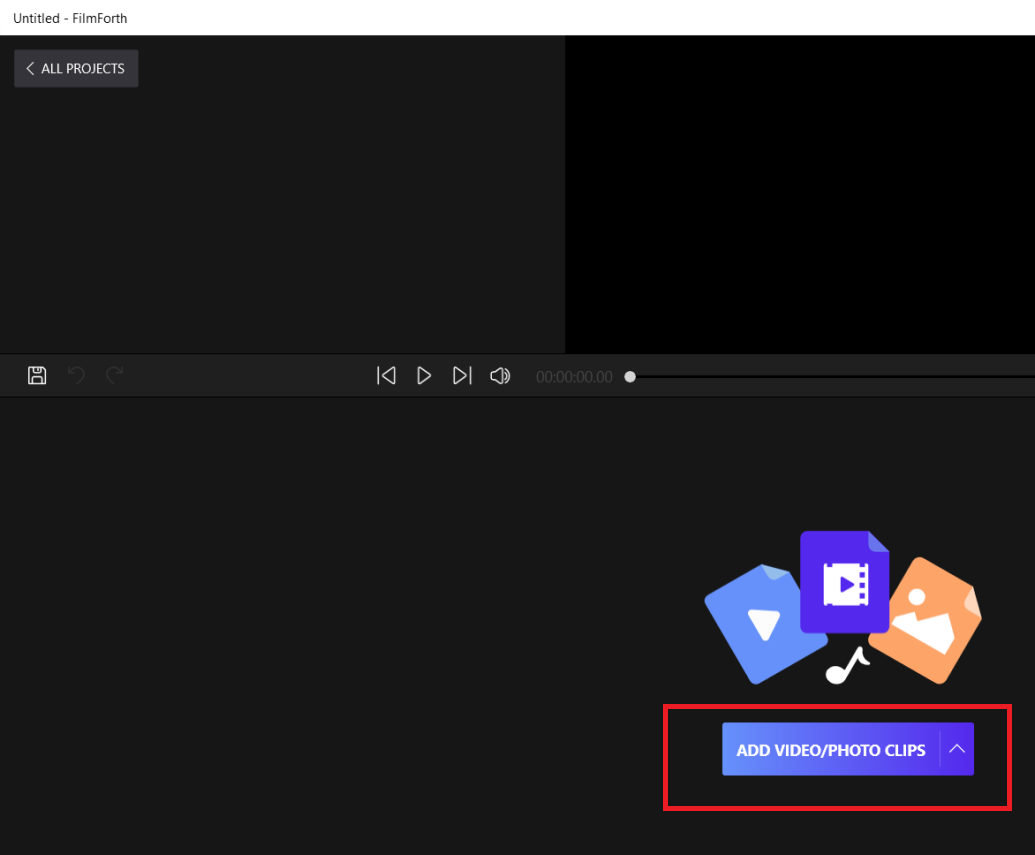
Task: Expand the Add Clips options chevron
Action: 957,749
